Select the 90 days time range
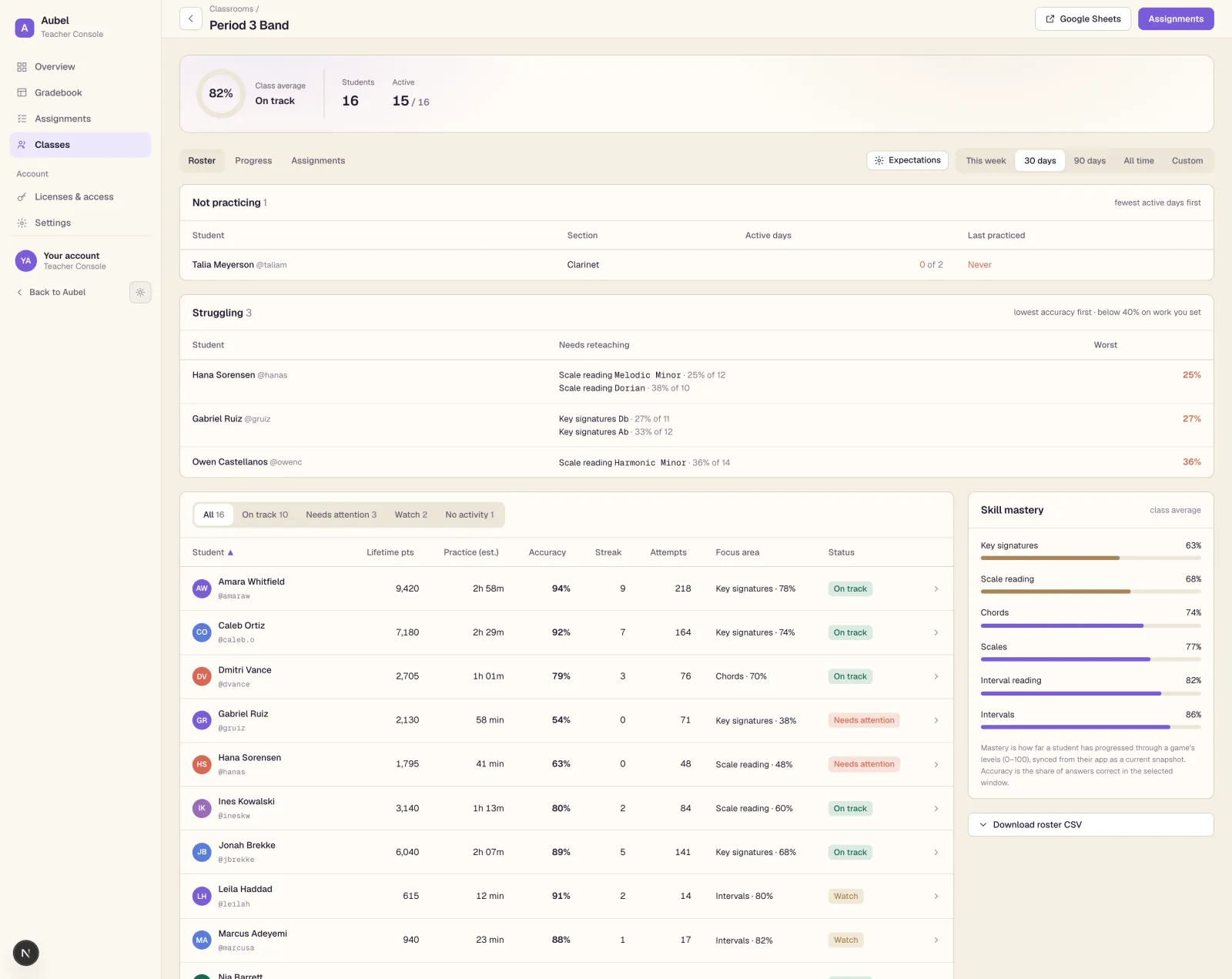 pyautogui.click(x=1090, y=161)
